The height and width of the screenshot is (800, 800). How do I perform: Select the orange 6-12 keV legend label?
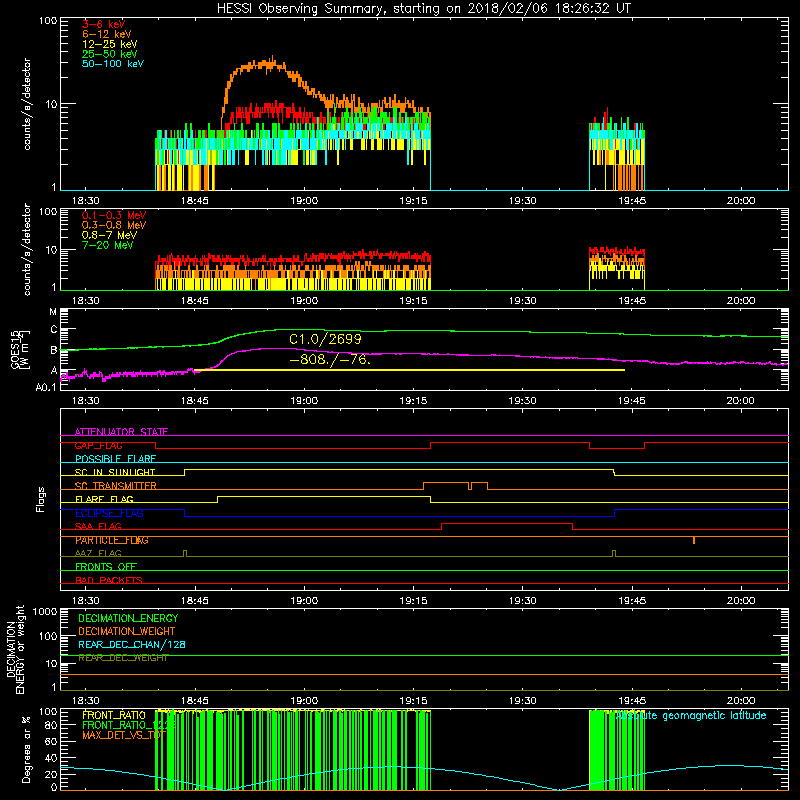107,34
